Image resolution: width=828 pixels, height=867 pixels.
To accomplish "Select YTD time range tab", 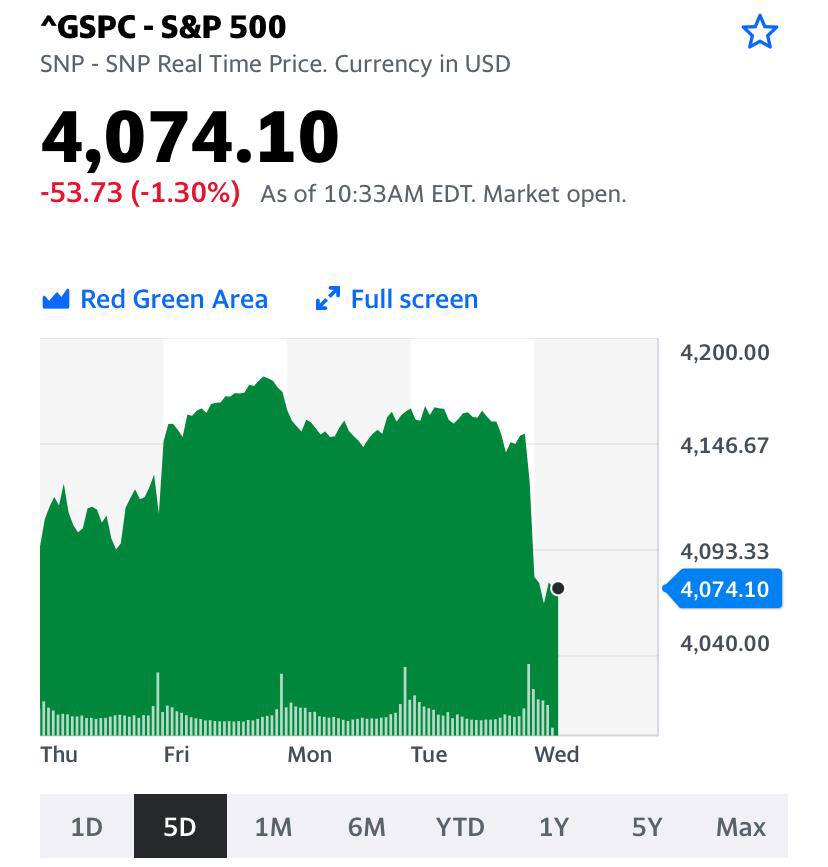I will pyautogui.click(x=460, y=827).
